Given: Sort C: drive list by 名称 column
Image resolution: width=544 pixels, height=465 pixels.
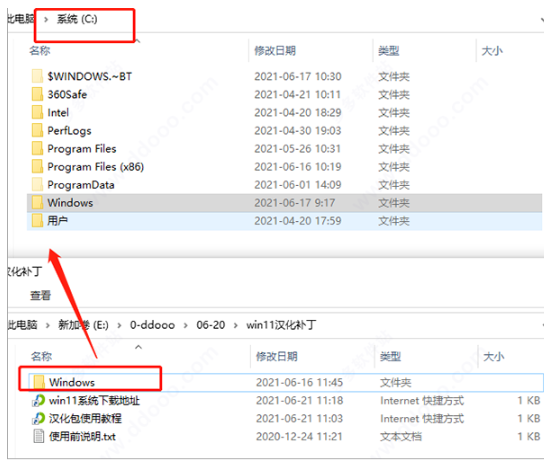Looking at the screenshot, I should click(x=40, y=51).
